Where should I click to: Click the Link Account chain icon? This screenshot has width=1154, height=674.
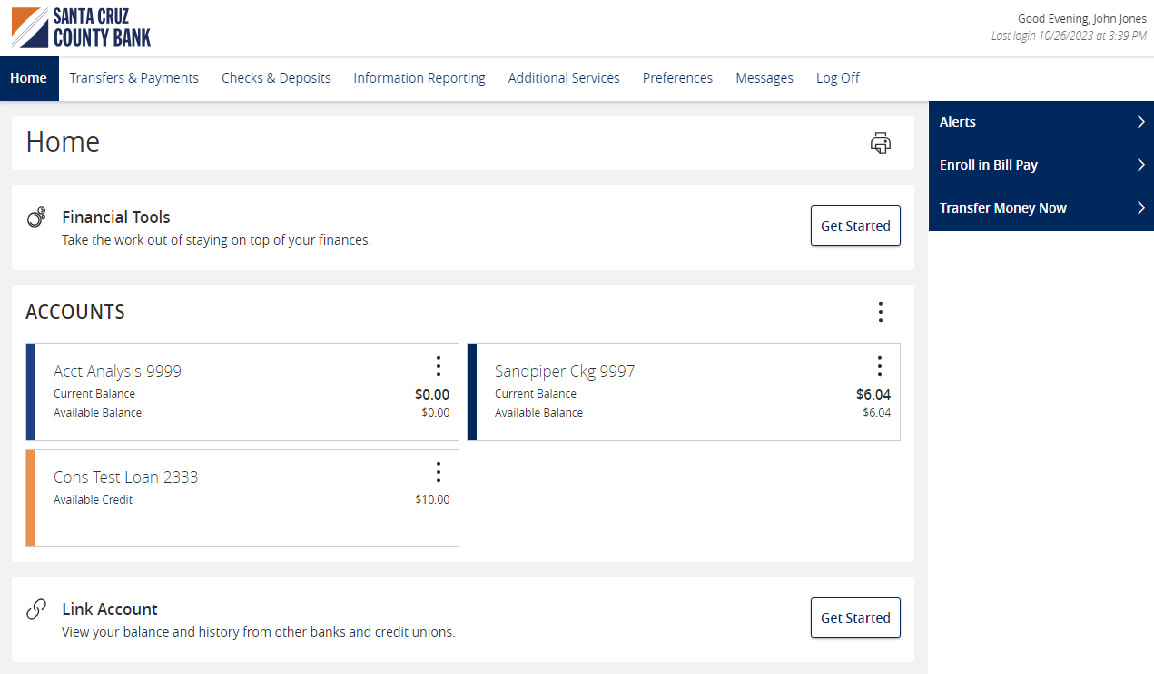point(37,609)
